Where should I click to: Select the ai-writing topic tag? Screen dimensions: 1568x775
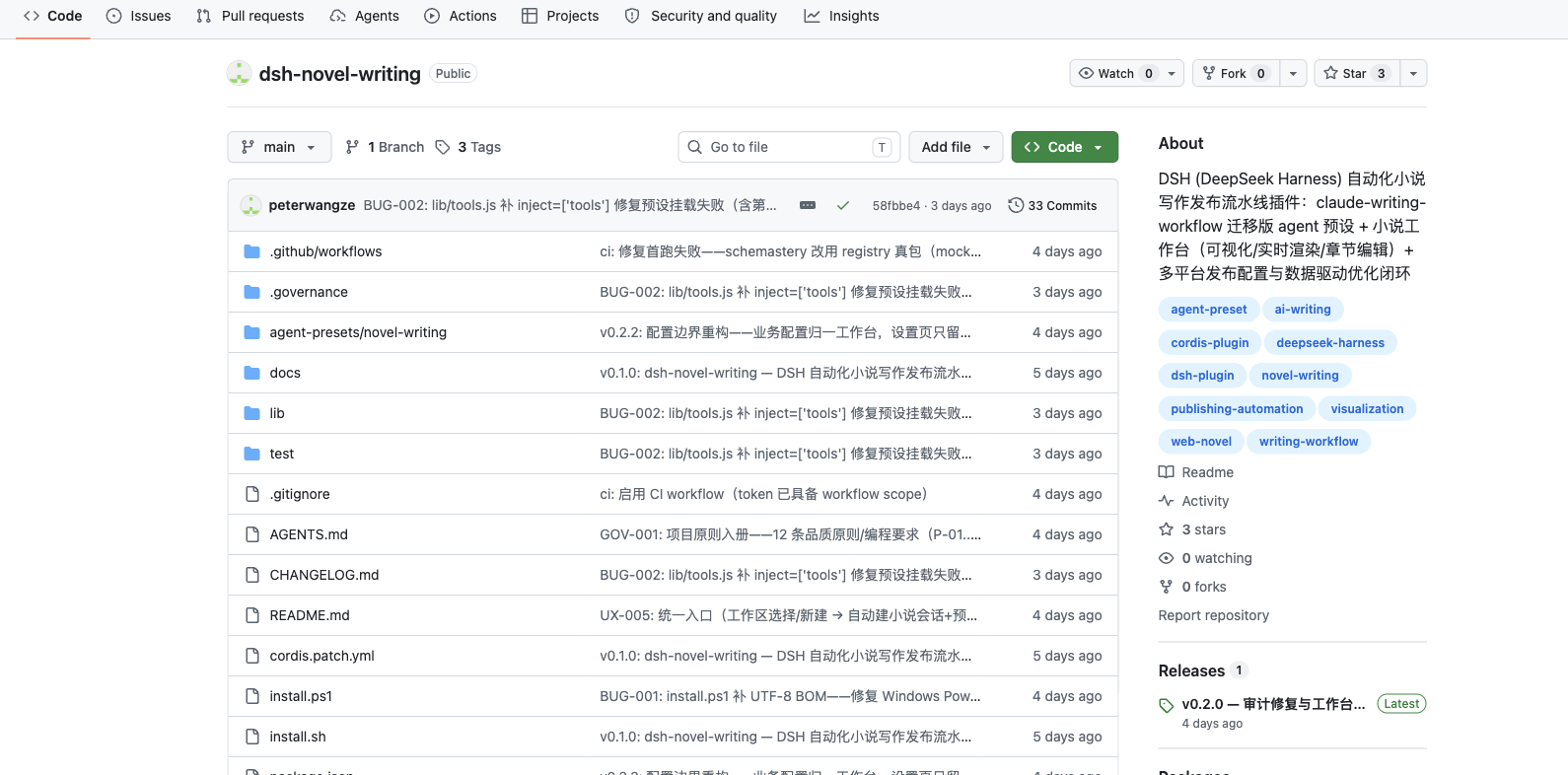[x=1302, y=310]
